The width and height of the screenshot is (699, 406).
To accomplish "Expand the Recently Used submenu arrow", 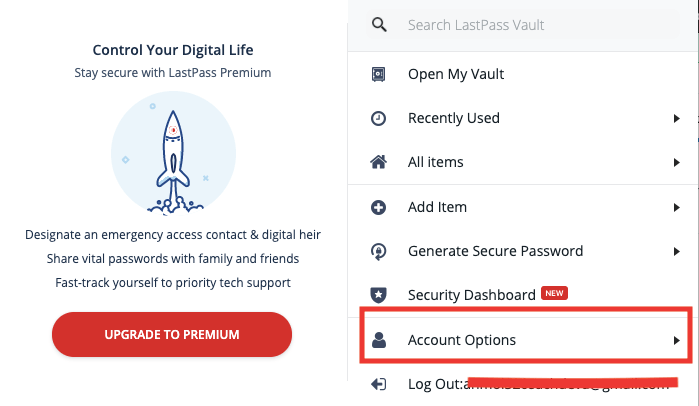I will pos(677,119).
